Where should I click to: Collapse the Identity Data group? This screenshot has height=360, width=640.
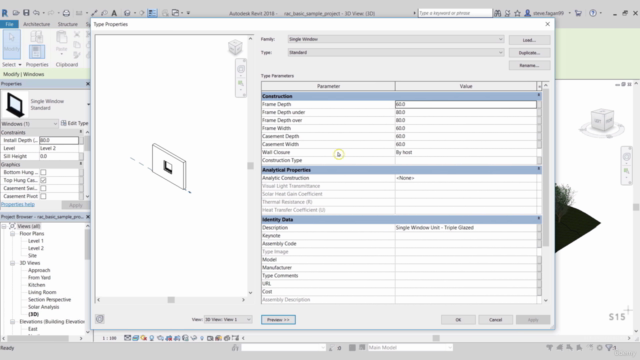(x=539, y=219)
